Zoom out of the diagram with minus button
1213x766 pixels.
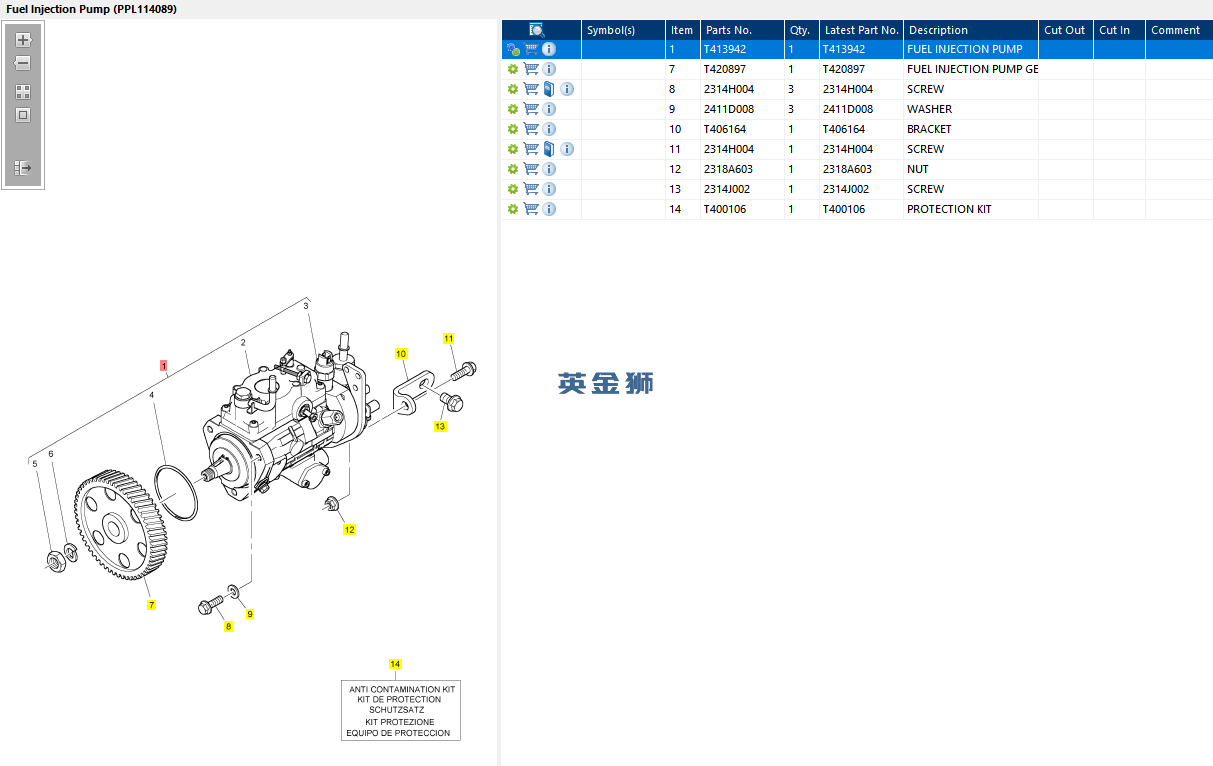(23, 63)
